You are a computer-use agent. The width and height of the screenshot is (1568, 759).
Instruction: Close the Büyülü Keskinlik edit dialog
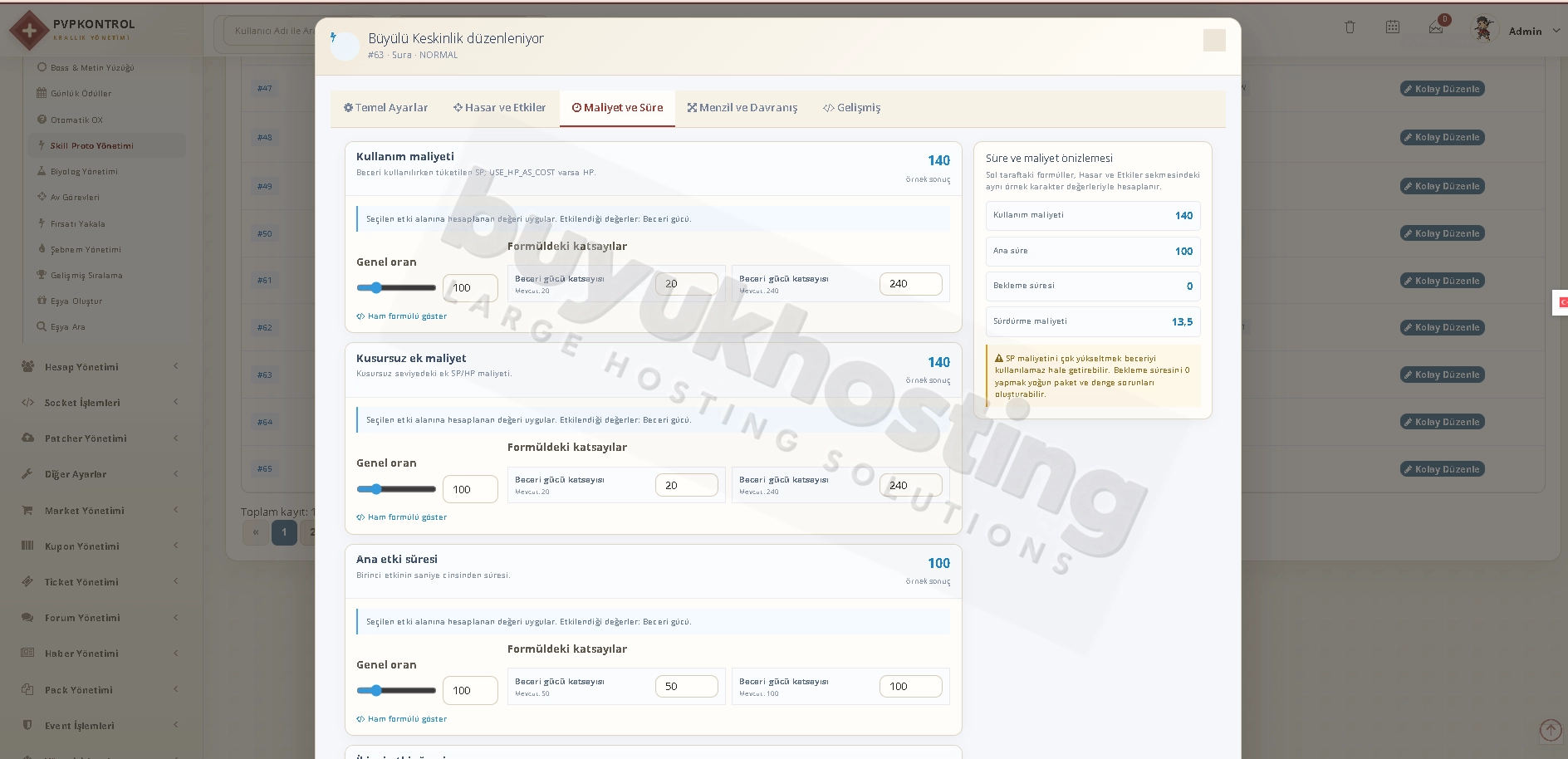click(x=1214, y=40)
